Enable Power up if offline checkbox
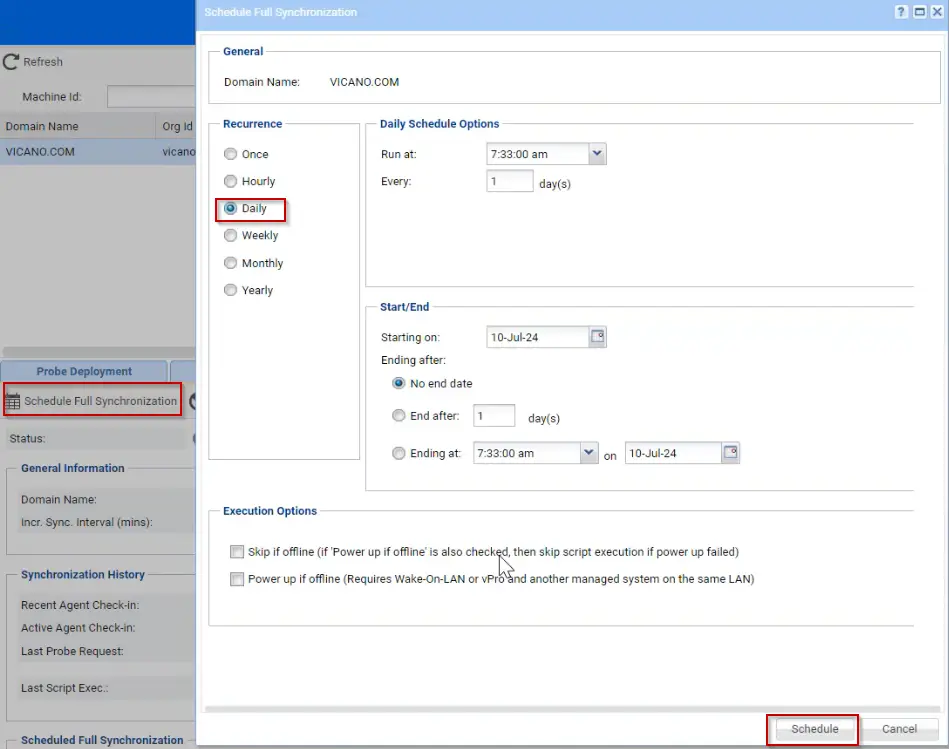 coord(237,579)
